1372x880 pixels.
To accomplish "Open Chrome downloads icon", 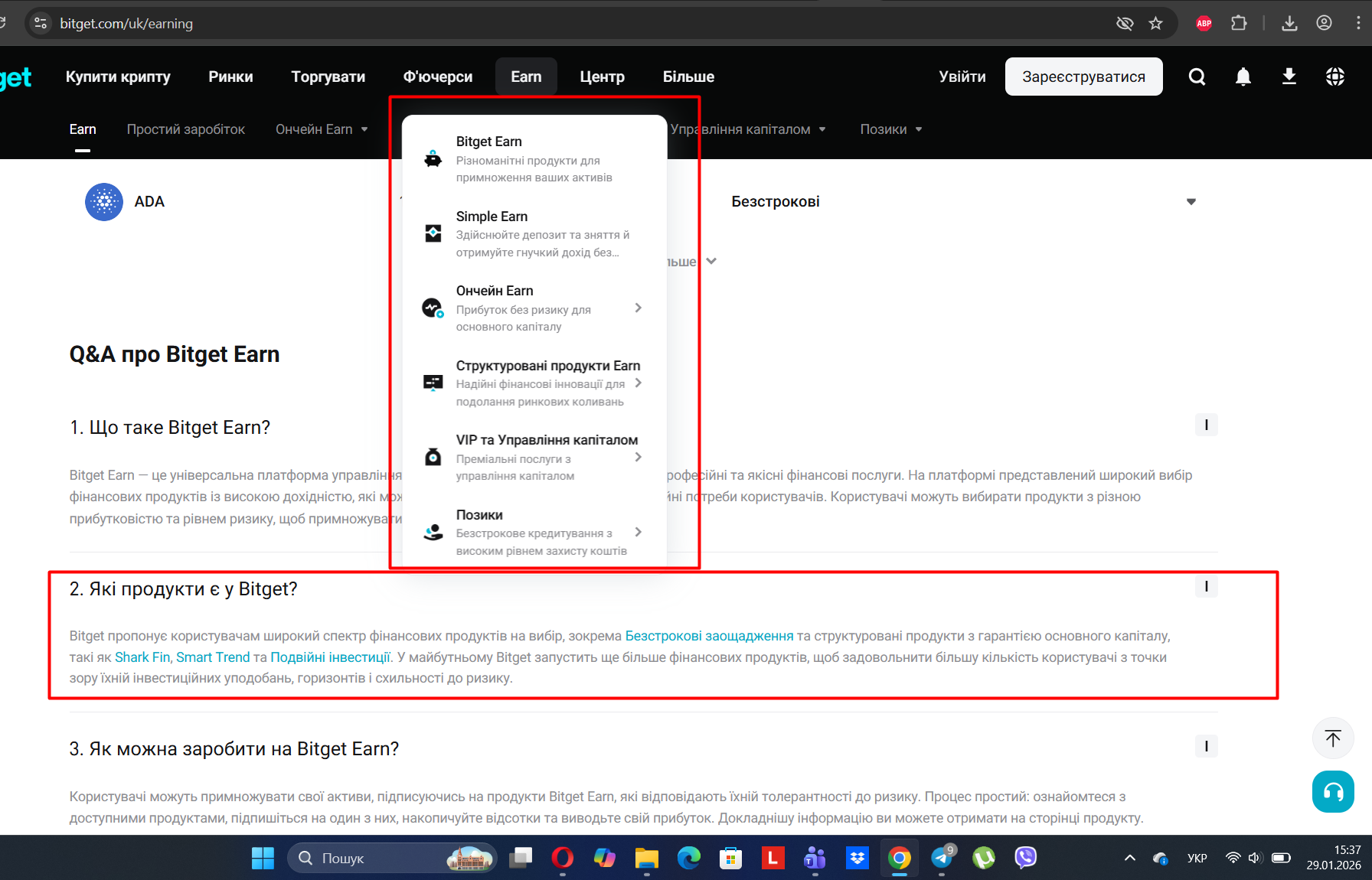I will tap(1289, 23).
